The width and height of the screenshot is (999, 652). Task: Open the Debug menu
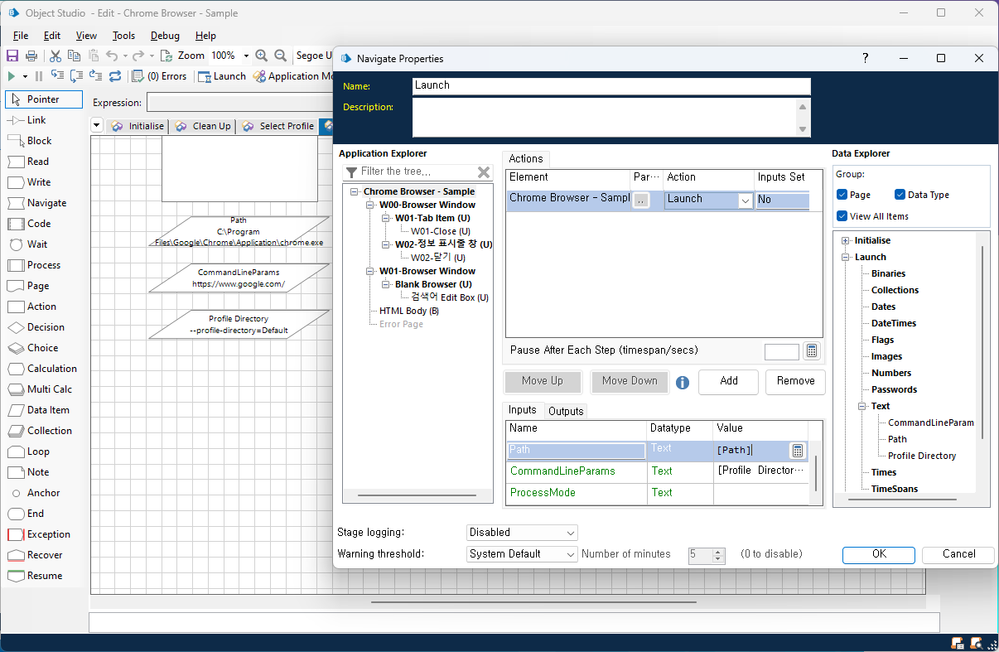coord(165,36)
